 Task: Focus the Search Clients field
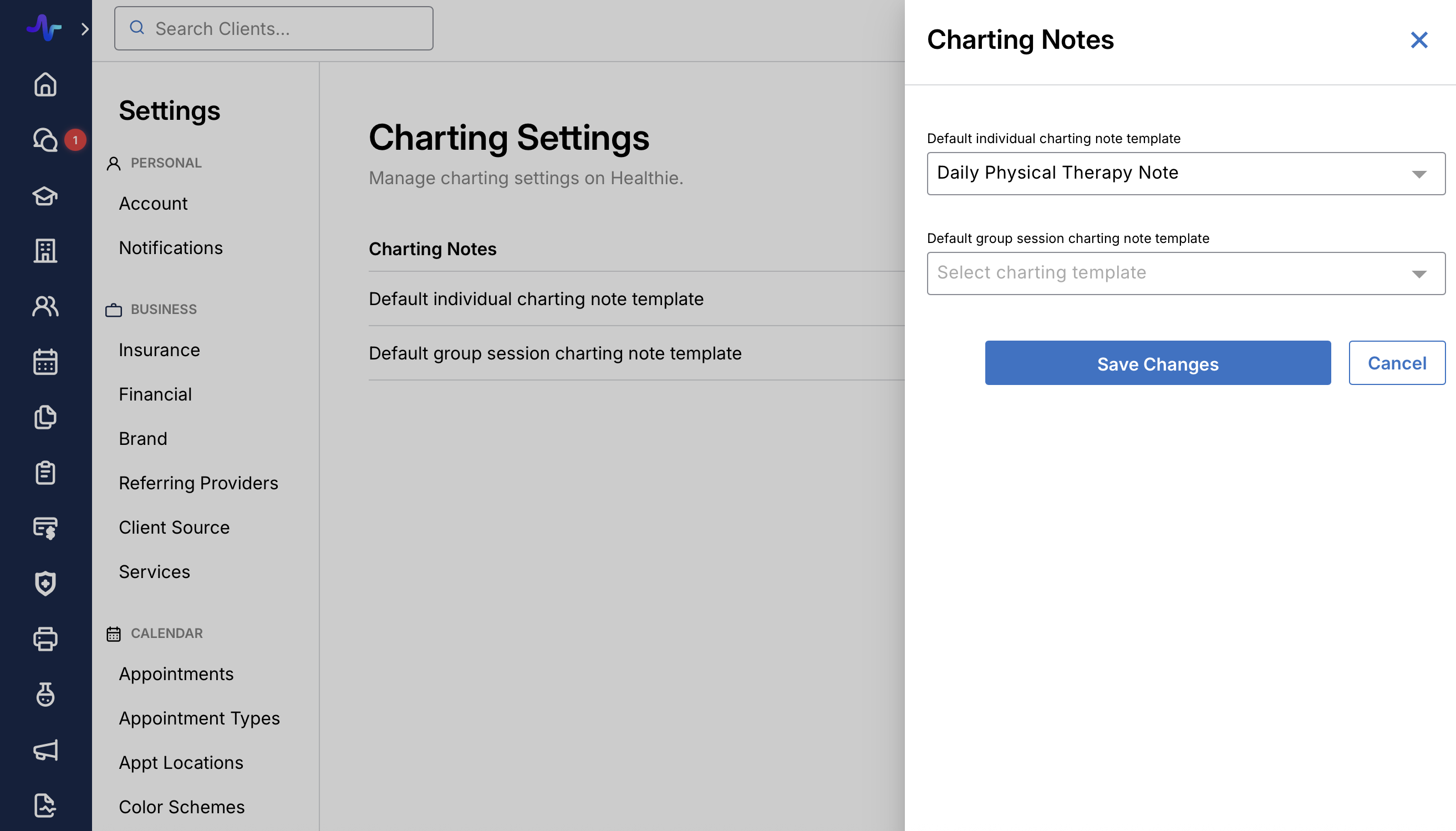point(274,28)
